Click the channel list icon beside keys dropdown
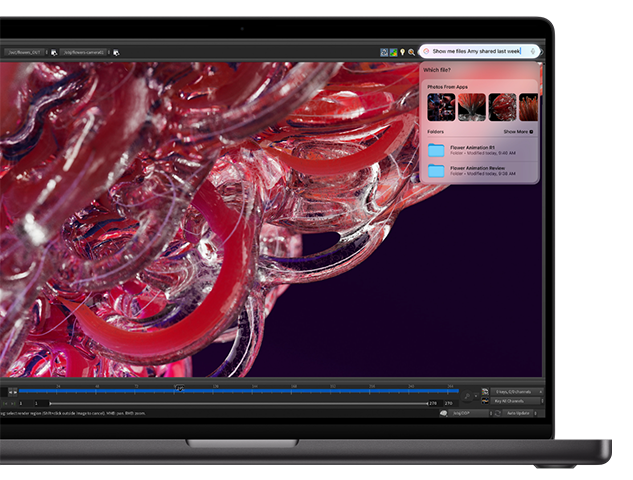The width and height of the screenshot is (633, 480). [x=485, y=392]
